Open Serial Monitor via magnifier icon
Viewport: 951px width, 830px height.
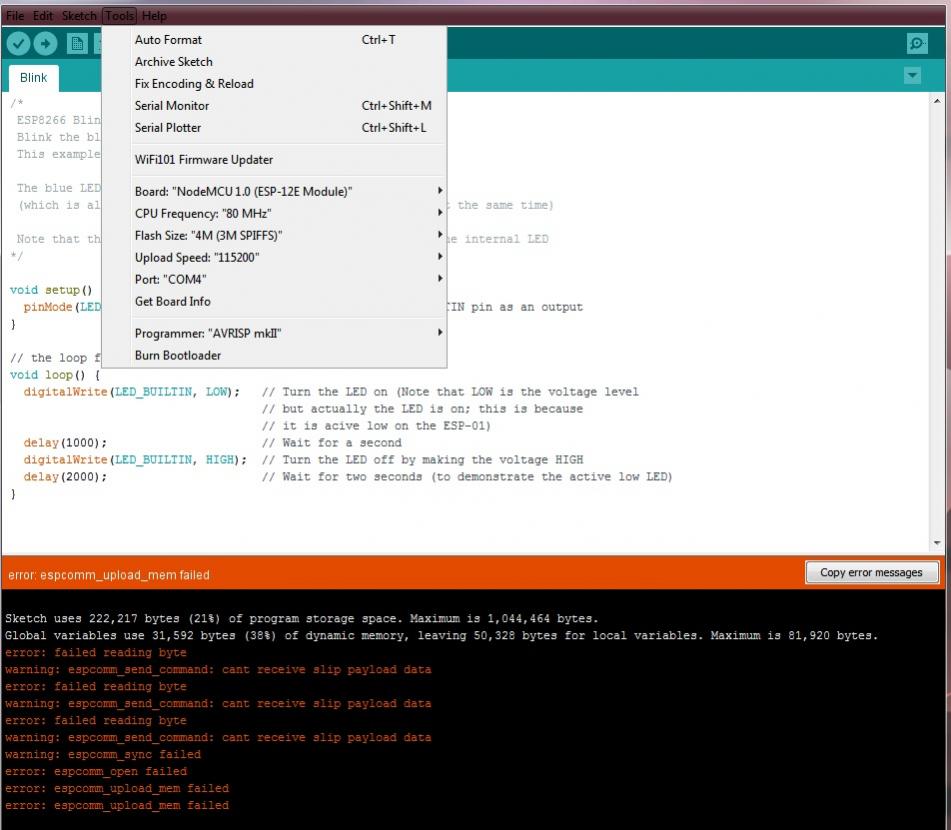[916, 43]
